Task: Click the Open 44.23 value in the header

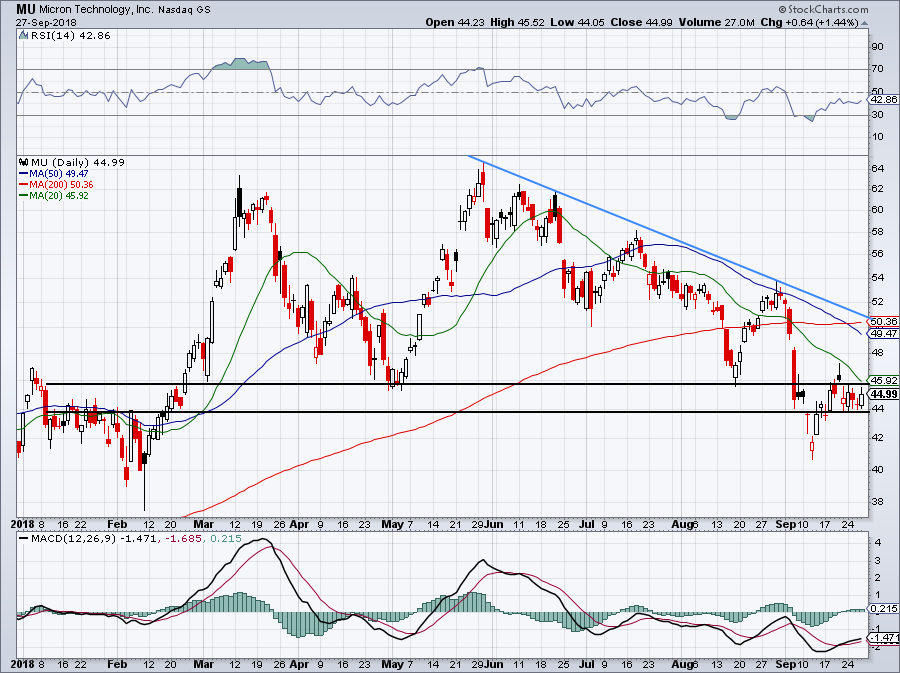Action: pos(455,22)
